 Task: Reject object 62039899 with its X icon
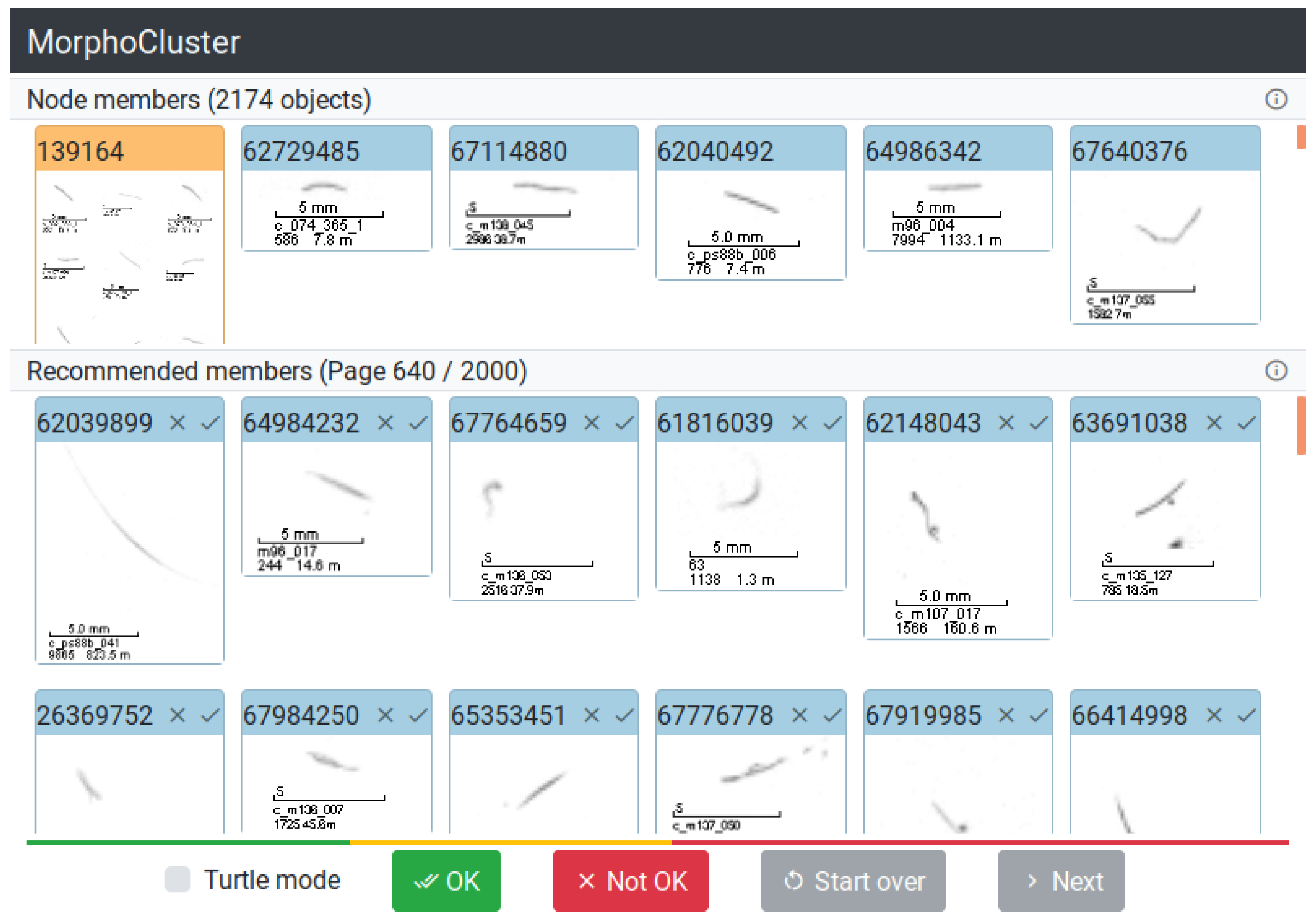click(178, 423)
